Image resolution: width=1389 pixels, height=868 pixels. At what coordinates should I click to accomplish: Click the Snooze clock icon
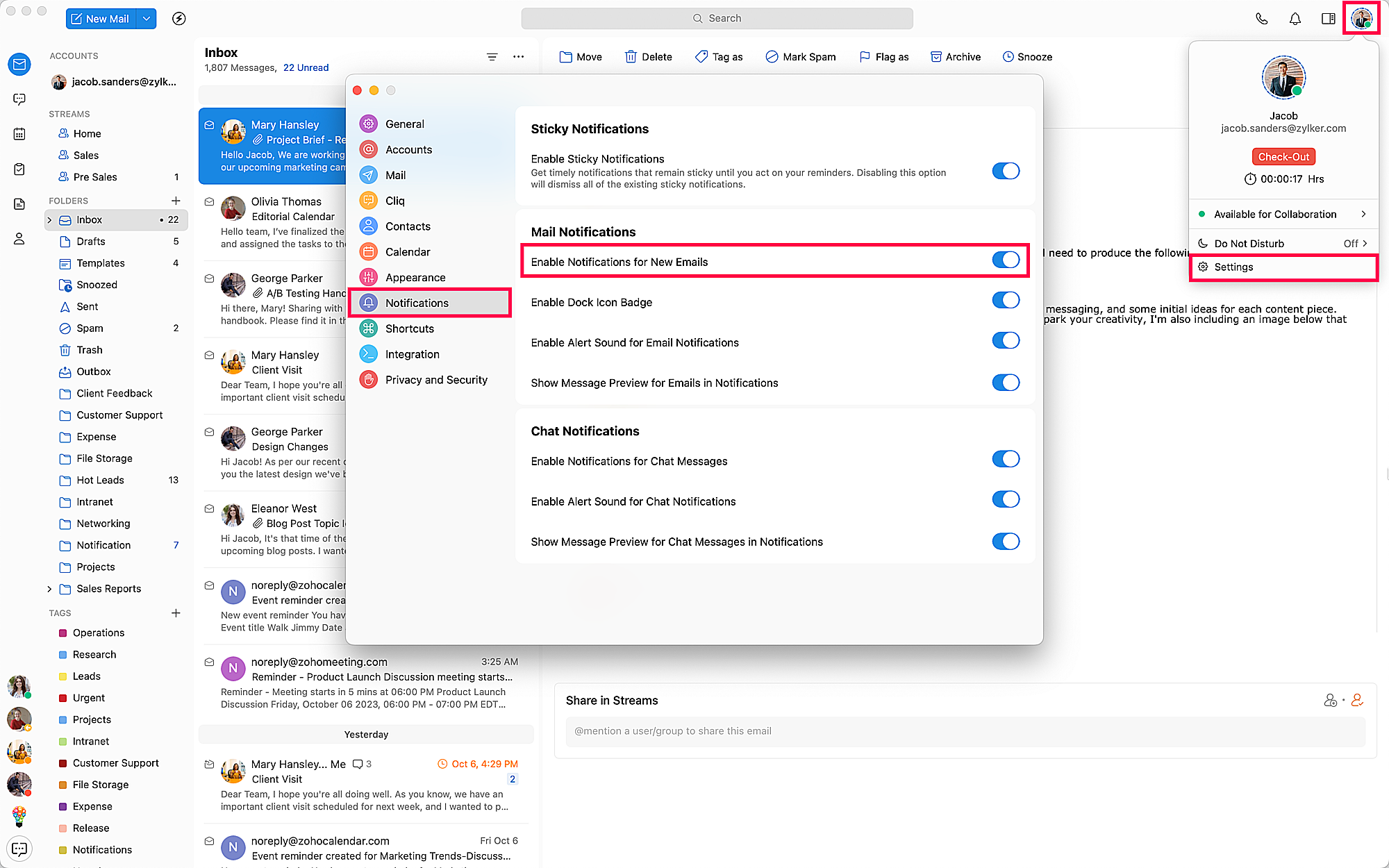[1008, 57]
